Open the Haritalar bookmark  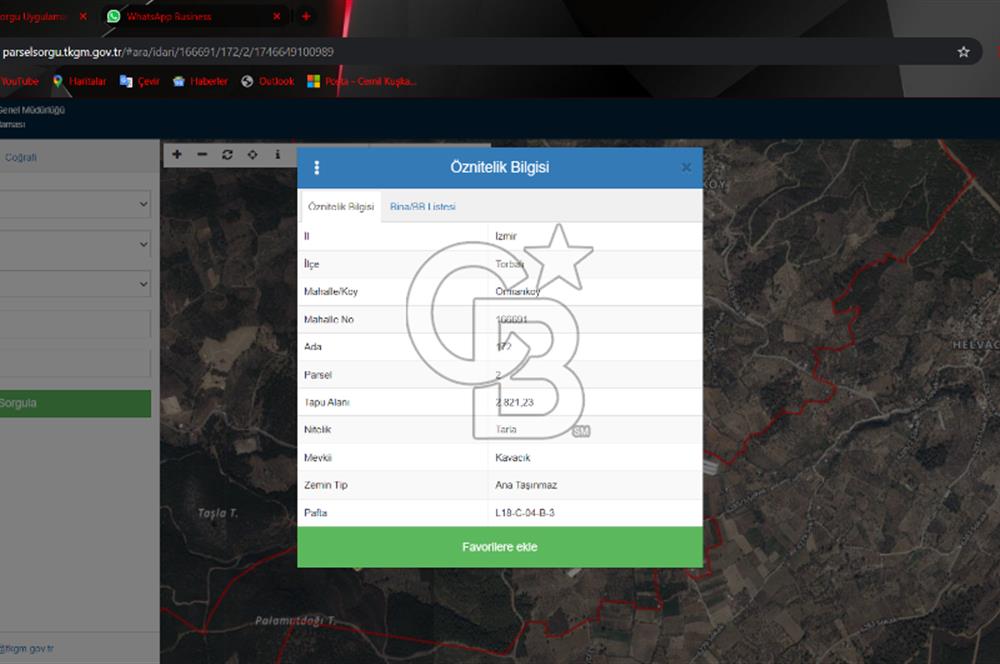click(79, 81)
